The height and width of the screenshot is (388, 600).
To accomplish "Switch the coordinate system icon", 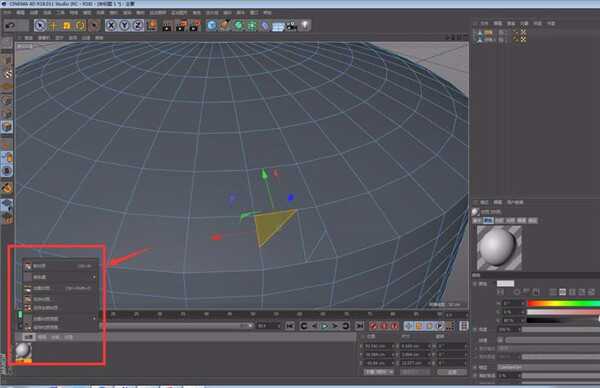I will click(152, 26).
